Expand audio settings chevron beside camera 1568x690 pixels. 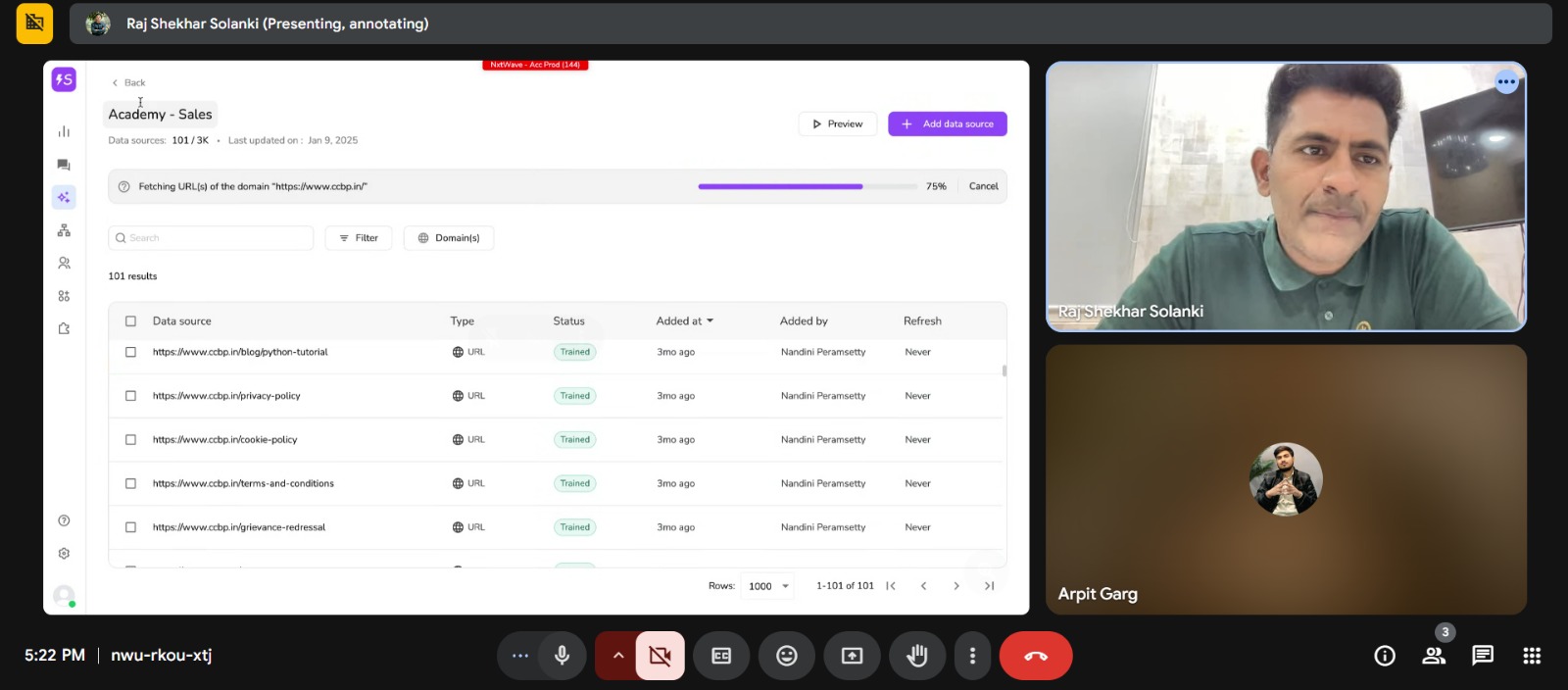coord(617,656)
